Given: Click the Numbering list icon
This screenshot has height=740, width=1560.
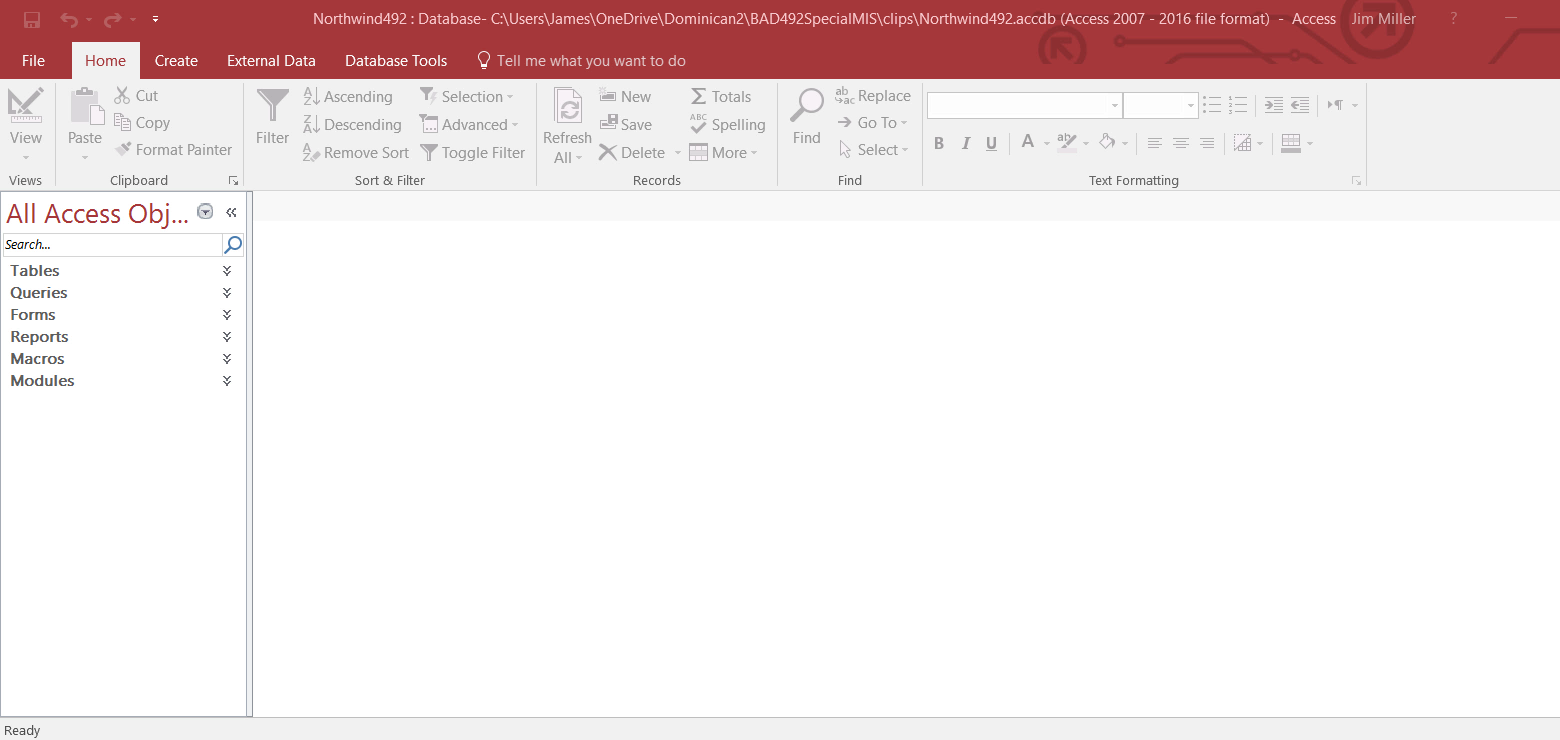Looking at the screenshot, I should point(1238,105).
